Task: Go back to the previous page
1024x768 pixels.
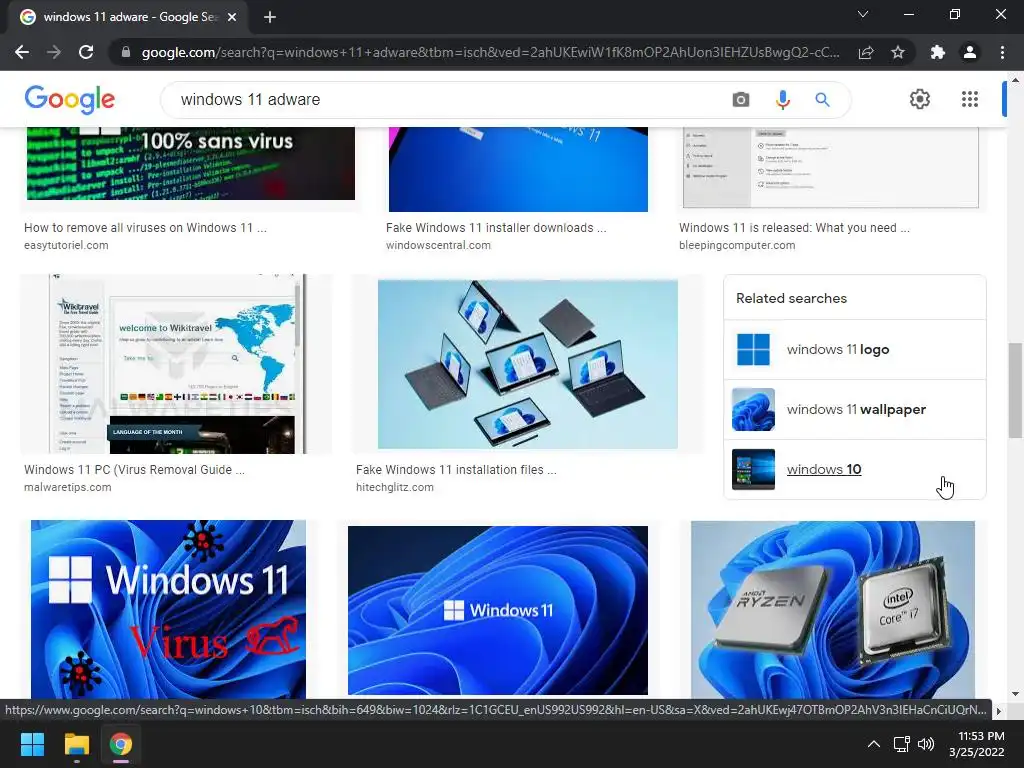Action: pyautogui.click(x=22, y=52)
